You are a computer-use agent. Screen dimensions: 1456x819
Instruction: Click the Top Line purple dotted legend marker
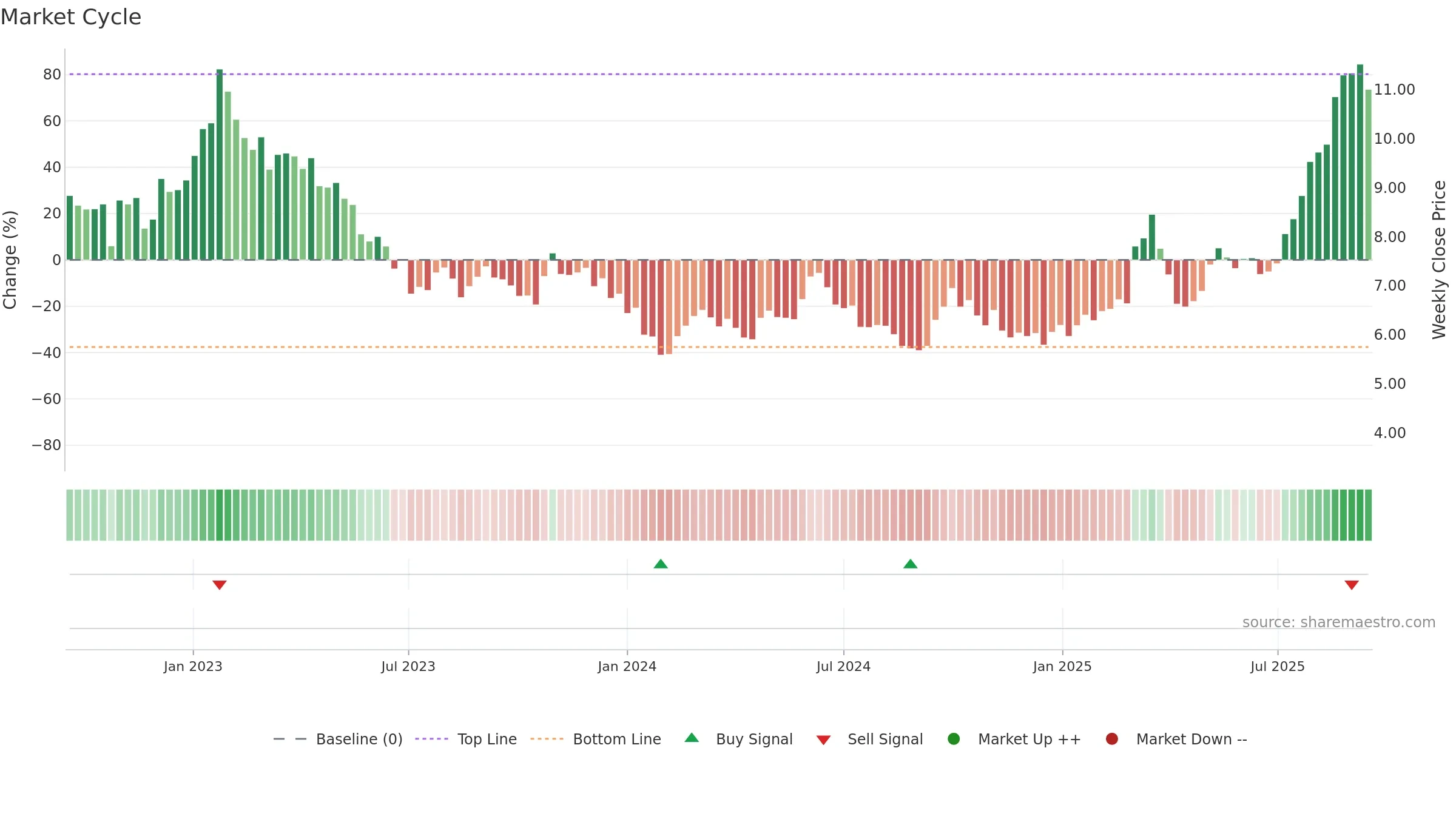(432, 739)
